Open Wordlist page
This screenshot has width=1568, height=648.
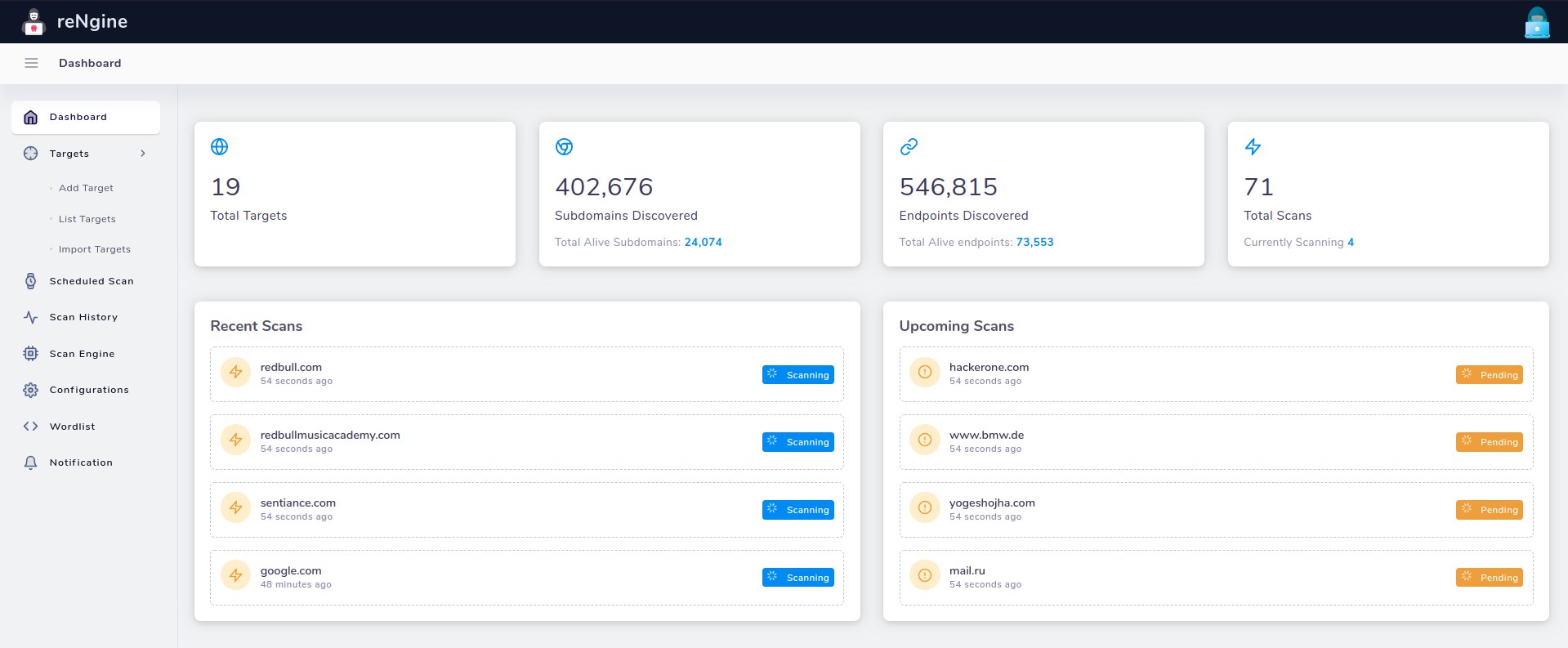point(86,427)
